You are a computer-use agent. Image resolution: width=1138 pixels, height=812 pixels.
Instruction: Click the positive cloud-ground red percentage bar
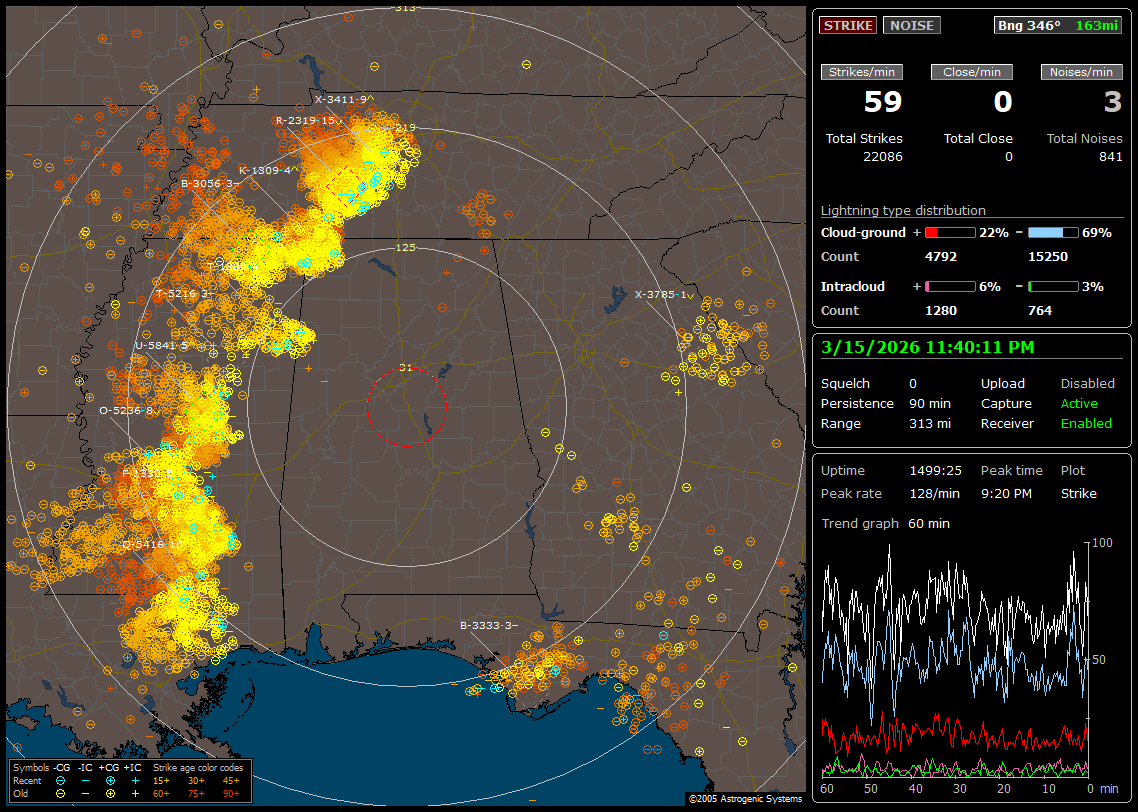[949, 232]
